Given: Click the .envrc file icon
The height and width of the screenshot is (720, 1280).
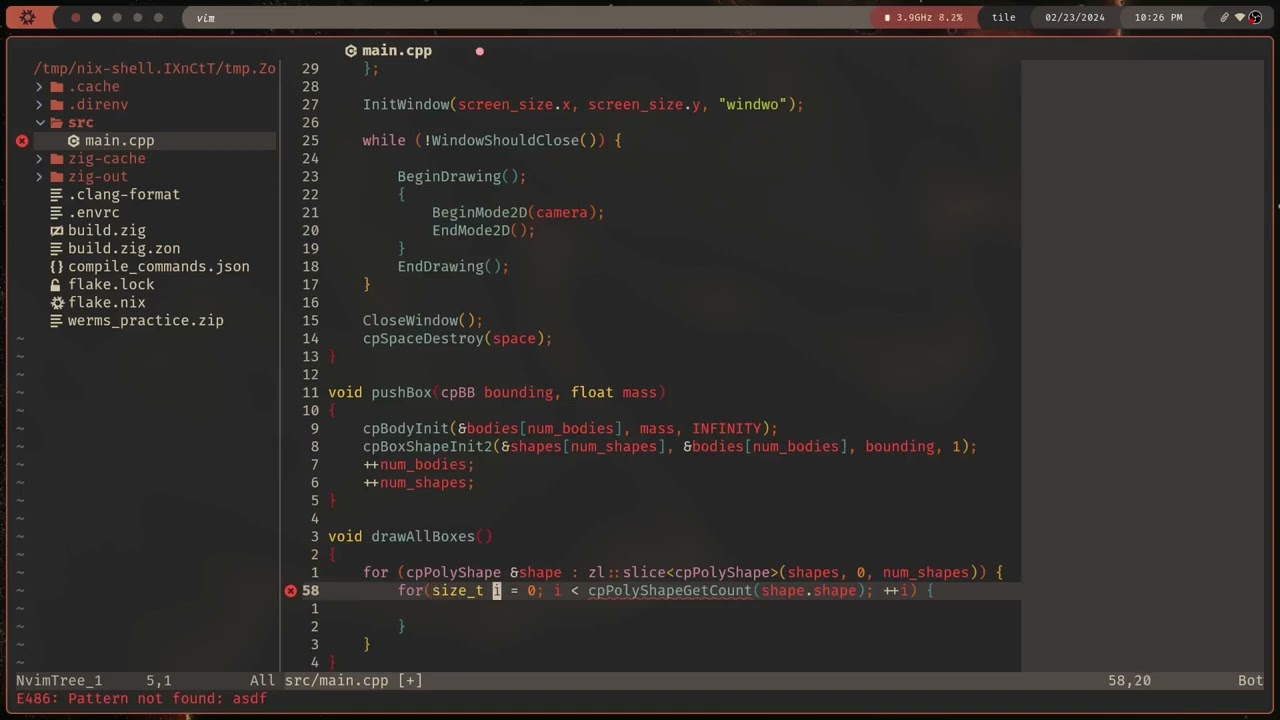Looking at the screenshot, I should click(57, 213).
